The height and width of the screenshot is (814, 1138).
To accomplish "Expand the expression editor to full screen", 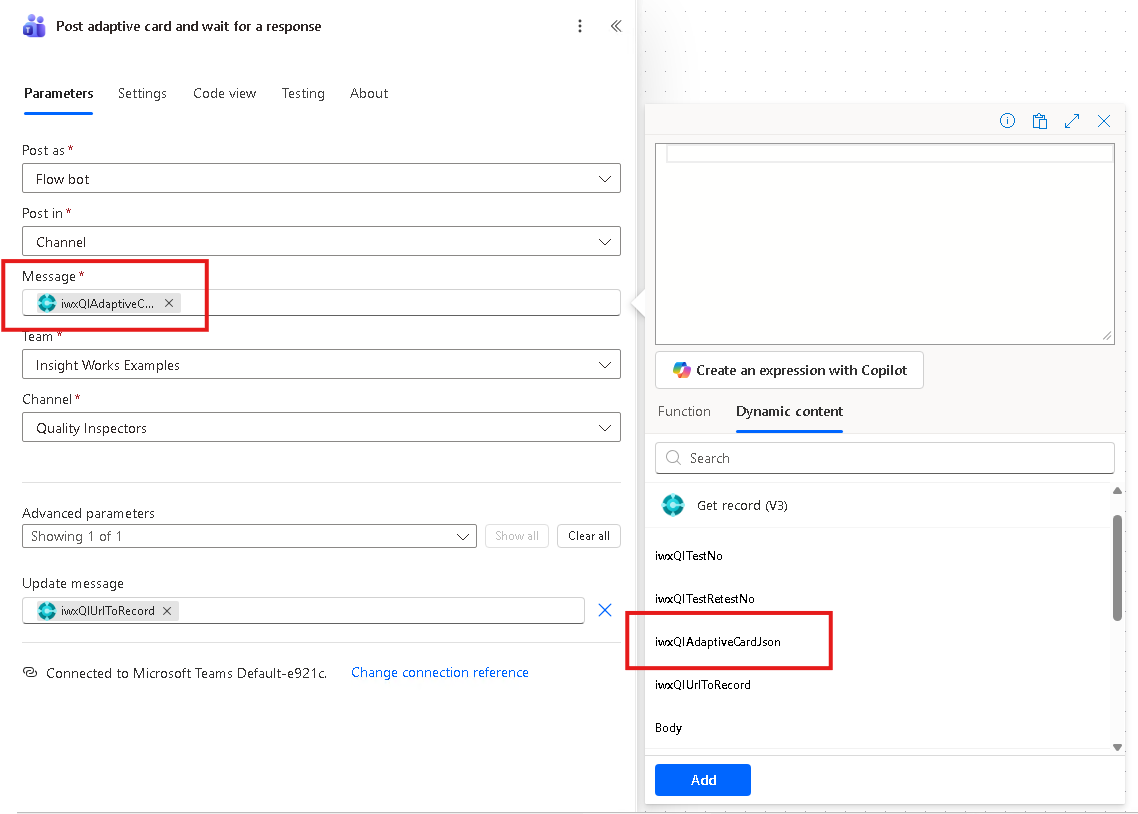I will [1071, 120].
